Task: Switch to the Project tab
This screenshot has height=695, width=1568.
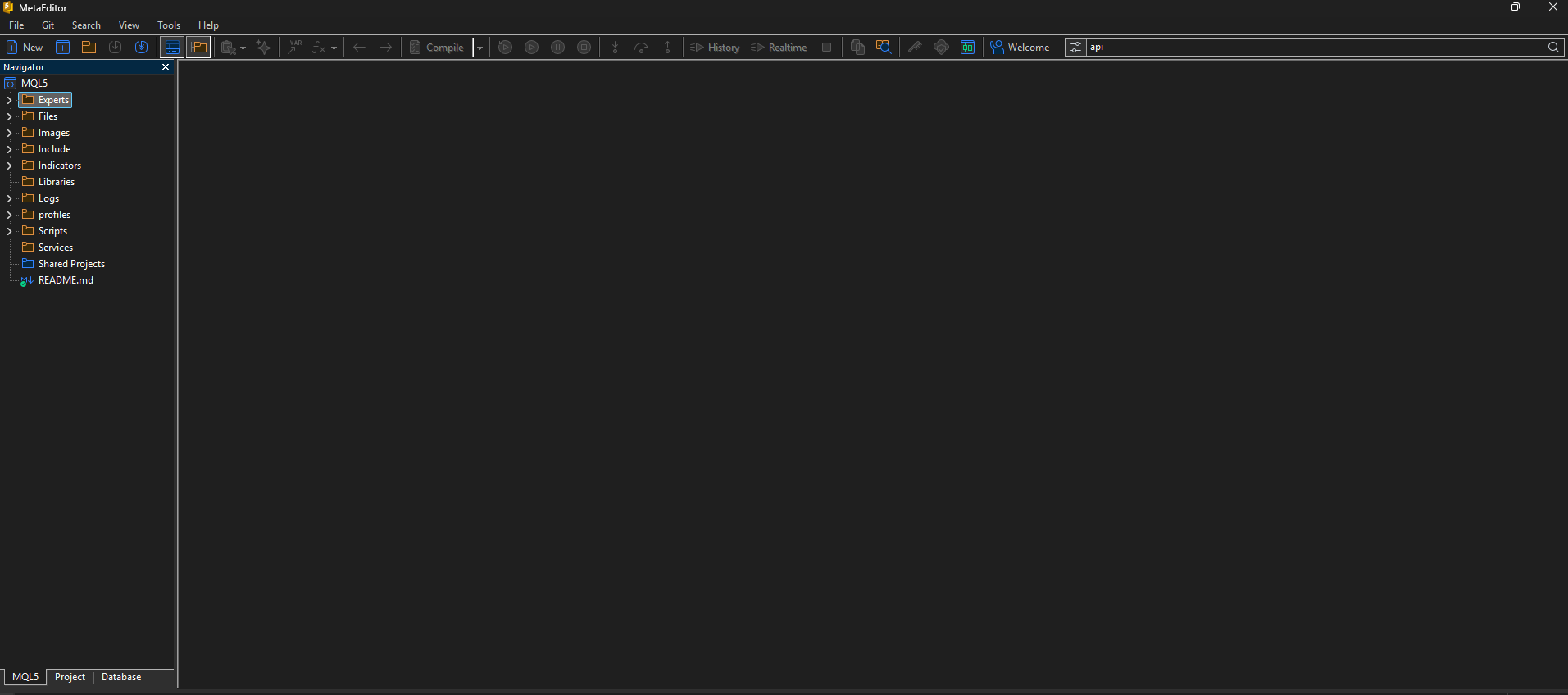Action: coord(70,677)
